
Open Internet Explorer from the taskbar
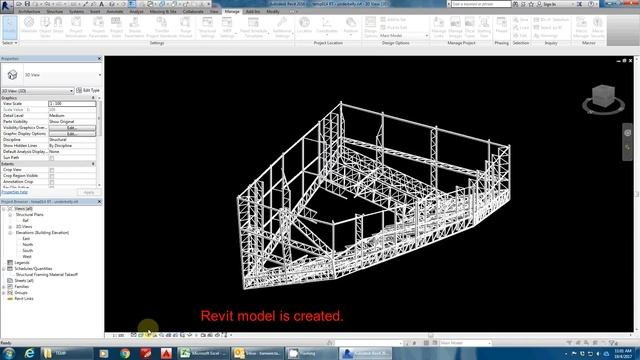[29, 353]
